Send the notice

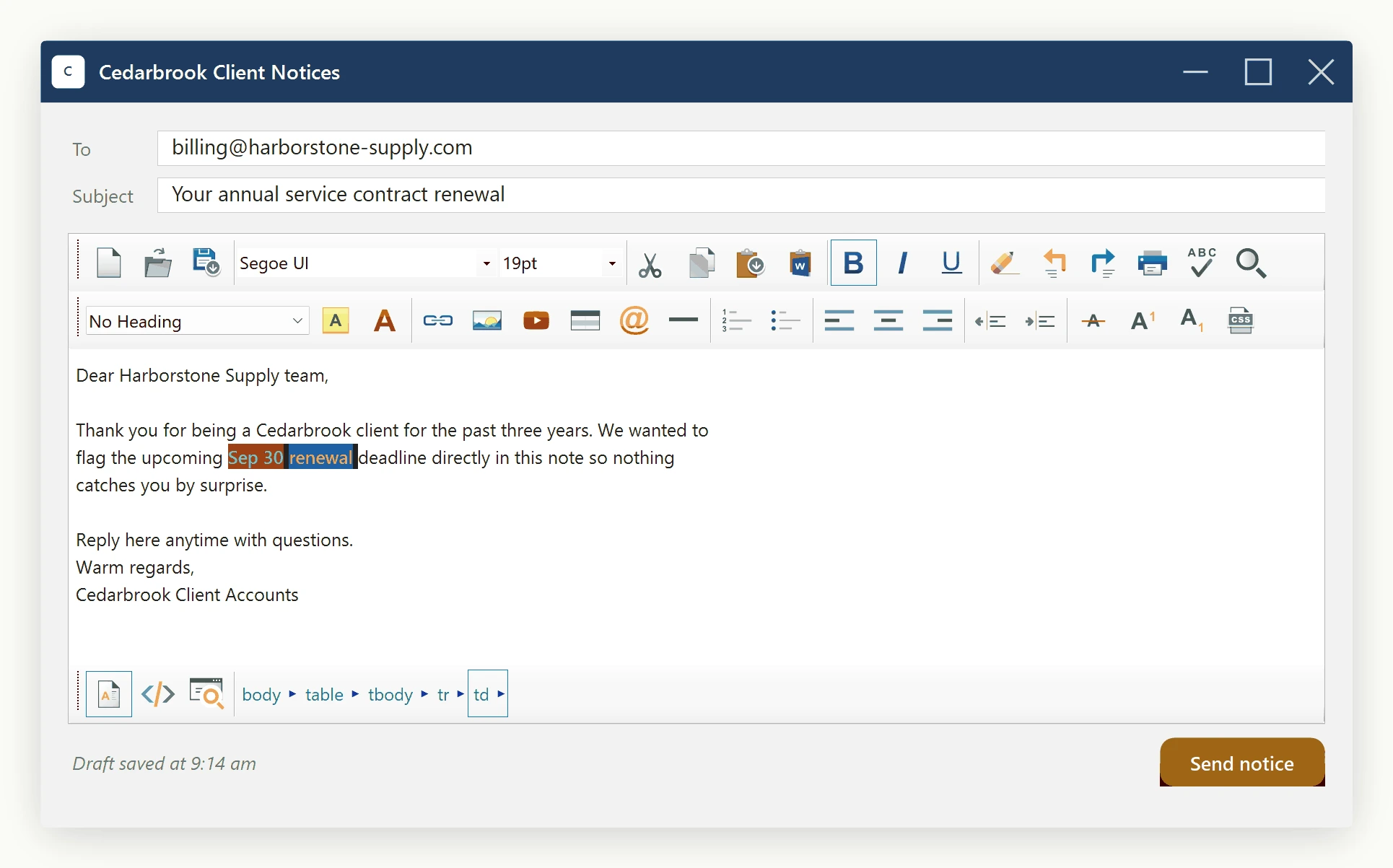tap(1242, 763)
